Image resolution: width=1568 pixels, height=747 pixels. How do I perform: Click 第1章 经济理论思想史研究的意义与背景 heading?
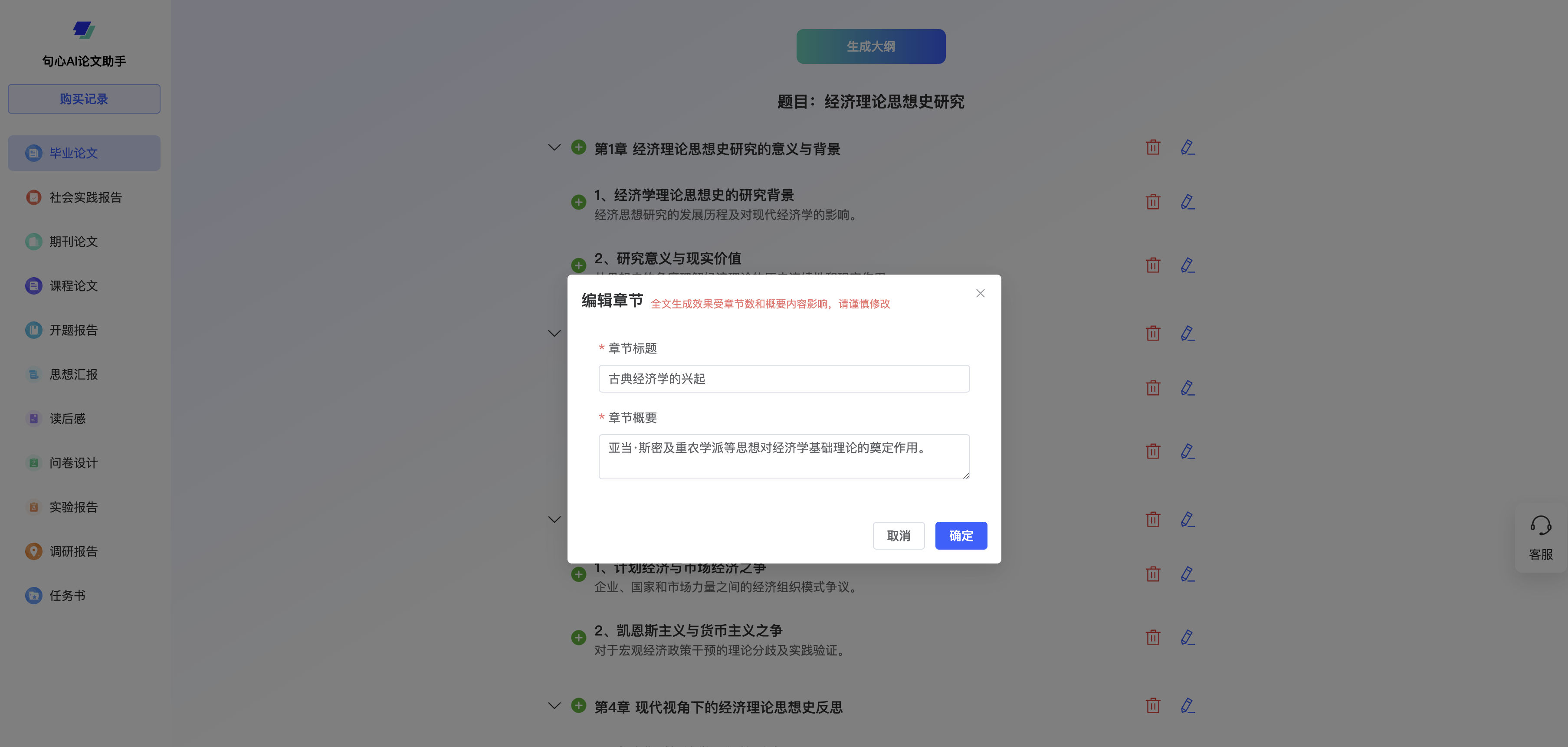tap(717, 149)
